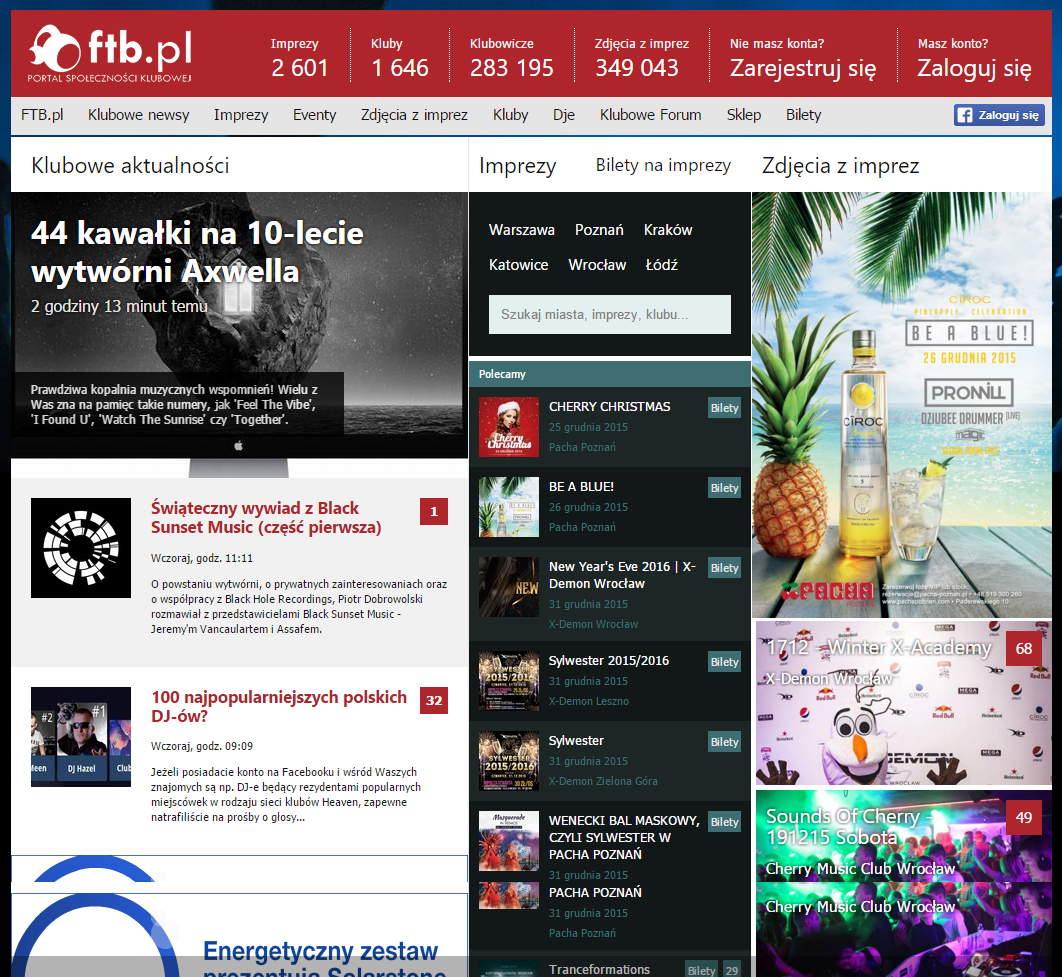Open the Ciroc Be A Blue banner

coord(901,404)
